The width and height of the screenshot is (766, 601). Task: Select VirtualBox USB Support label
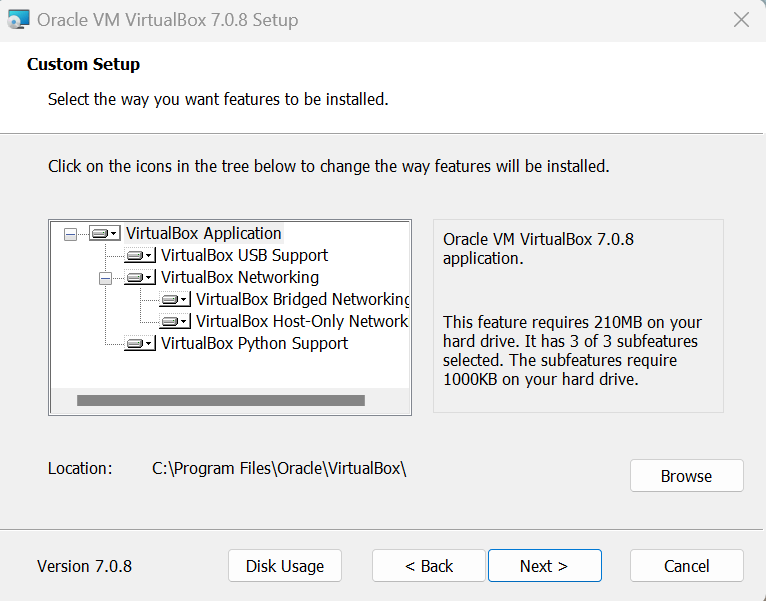(x=244, y=256)
